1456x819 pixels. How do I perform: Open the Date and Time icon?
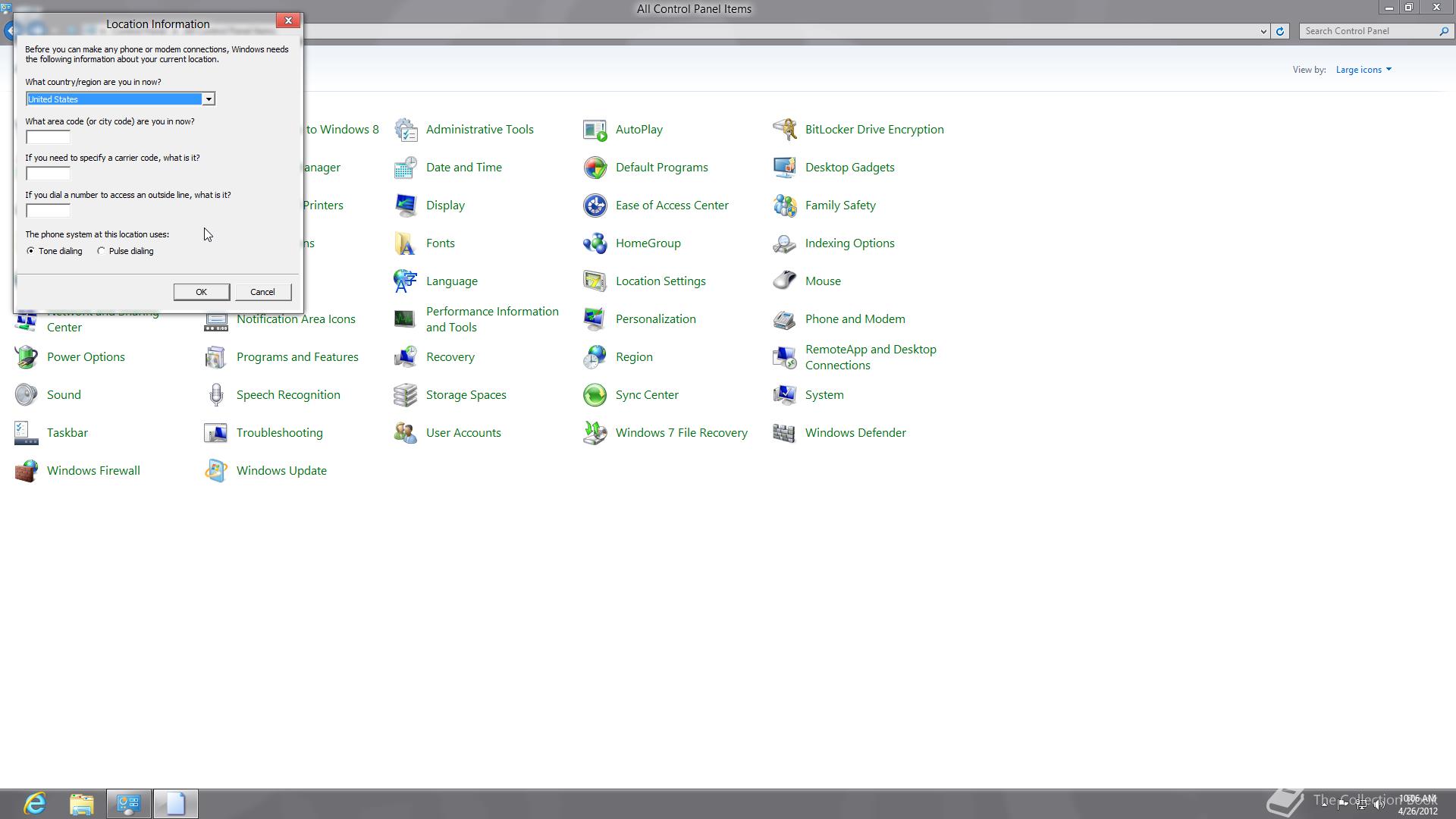pyautogui.click(x=406, y=168)
